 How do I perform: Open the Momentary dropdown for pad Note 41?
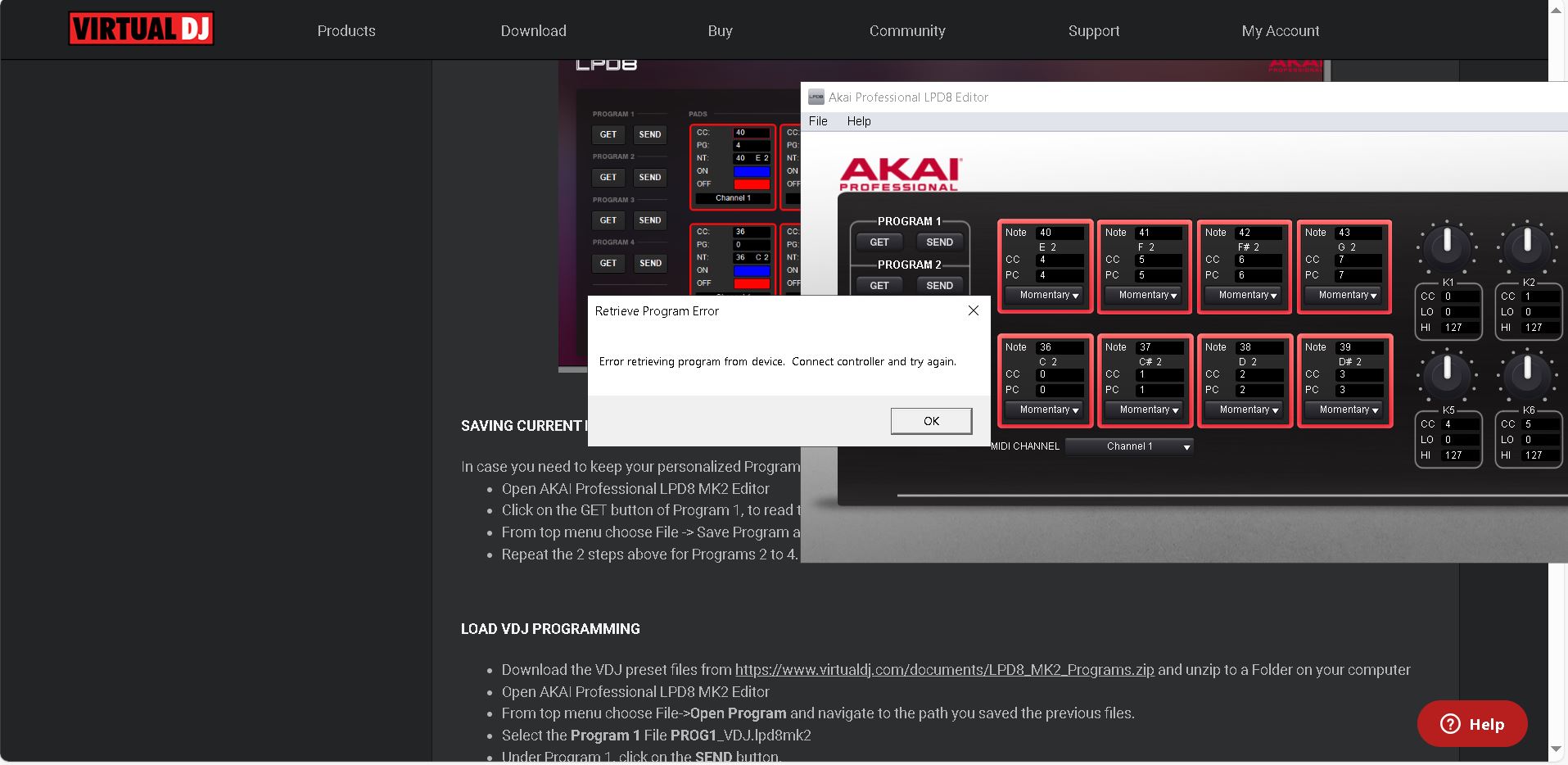pyautogui.click(x=1145, y=295)
